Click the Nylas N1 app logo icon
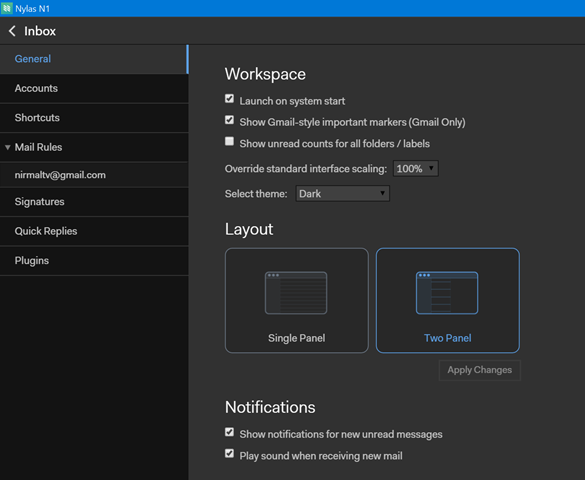 pos(6,8)
